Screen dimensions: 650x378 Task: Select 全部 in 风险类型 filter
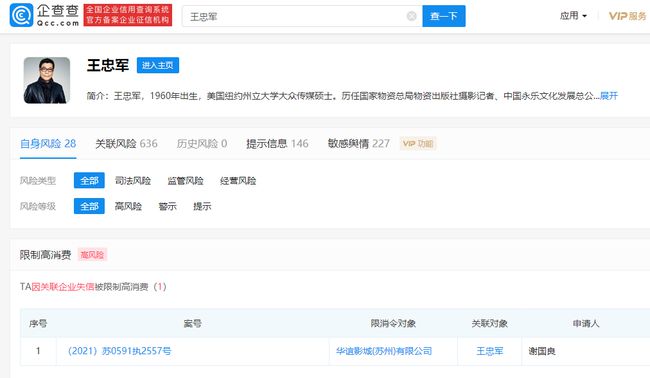pyautogui.click(x=89, y=180)
